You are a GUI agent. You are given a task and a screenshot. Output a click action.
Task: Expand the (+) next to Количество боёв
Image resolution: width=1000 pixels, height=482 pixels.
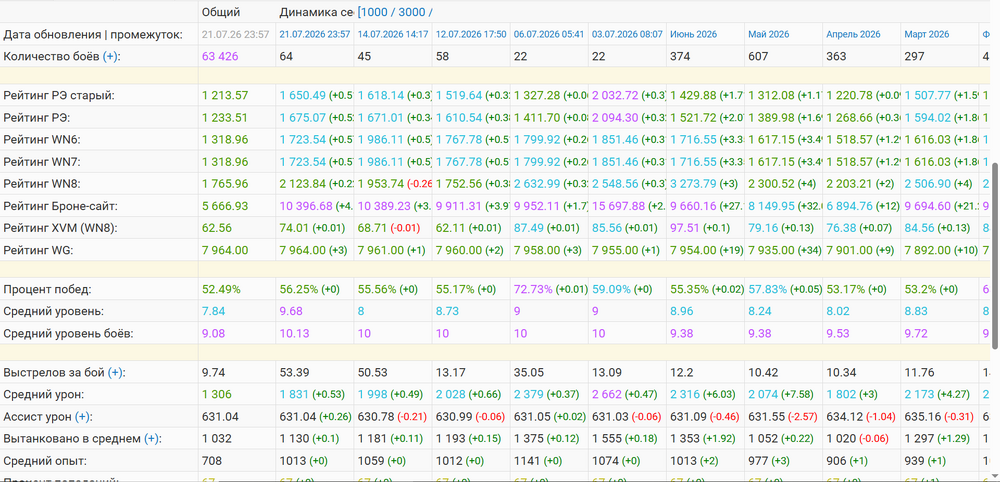point(111,56)
